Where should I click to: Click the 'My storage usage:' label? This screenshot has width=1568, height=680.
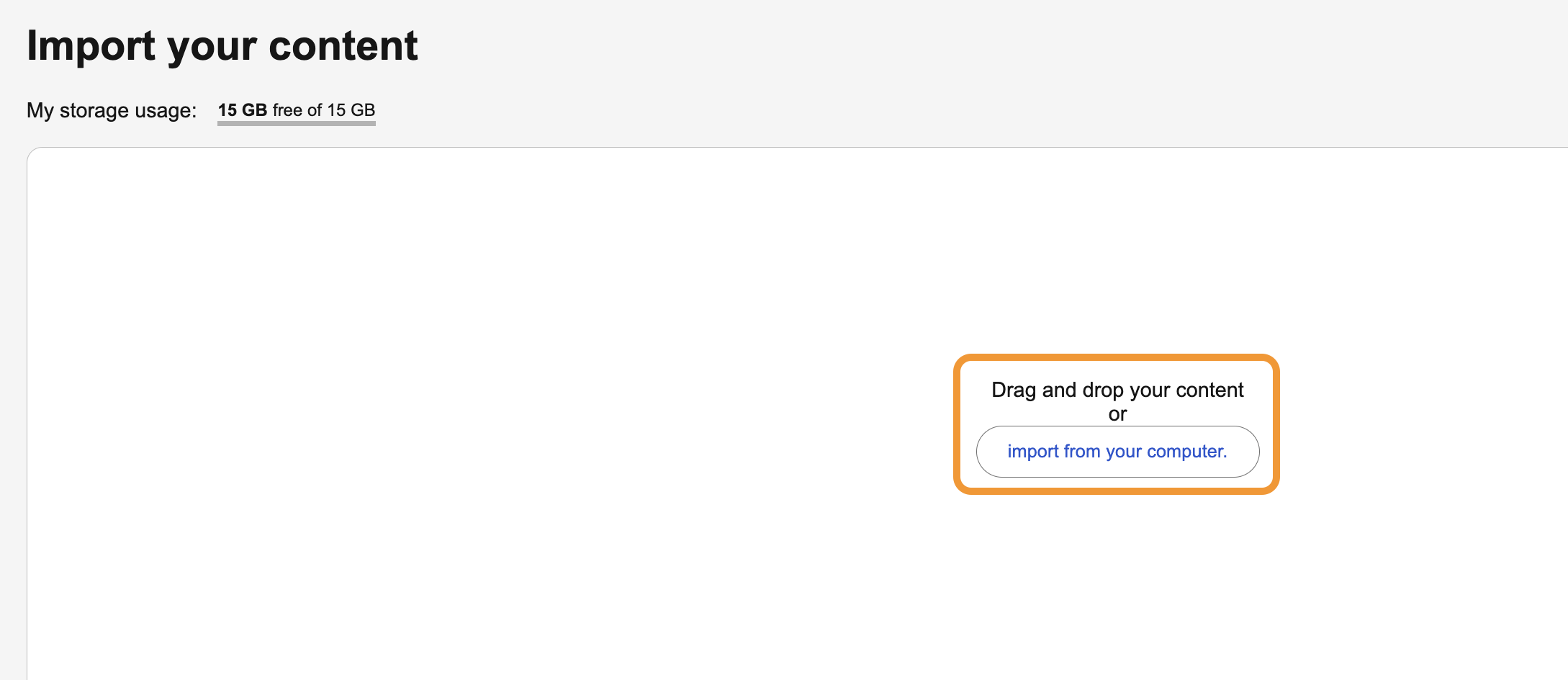(112, 110)
